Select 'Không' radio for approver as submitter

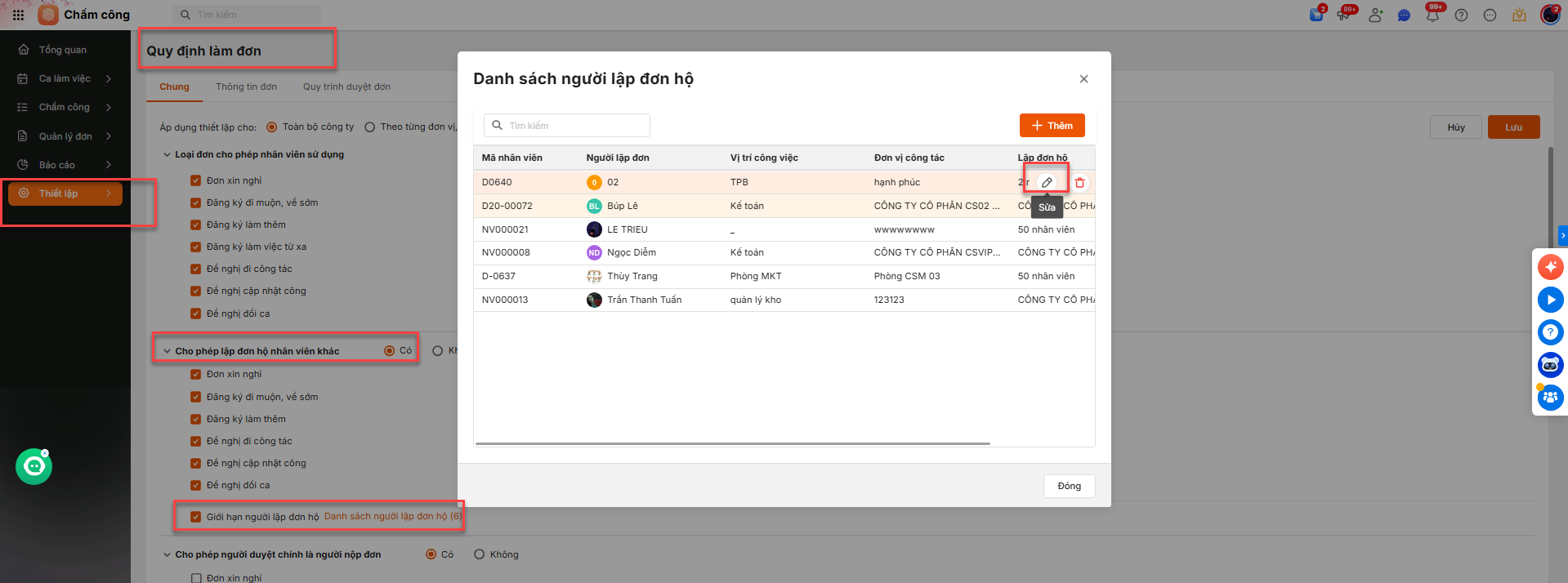click(x=480, y=554)
